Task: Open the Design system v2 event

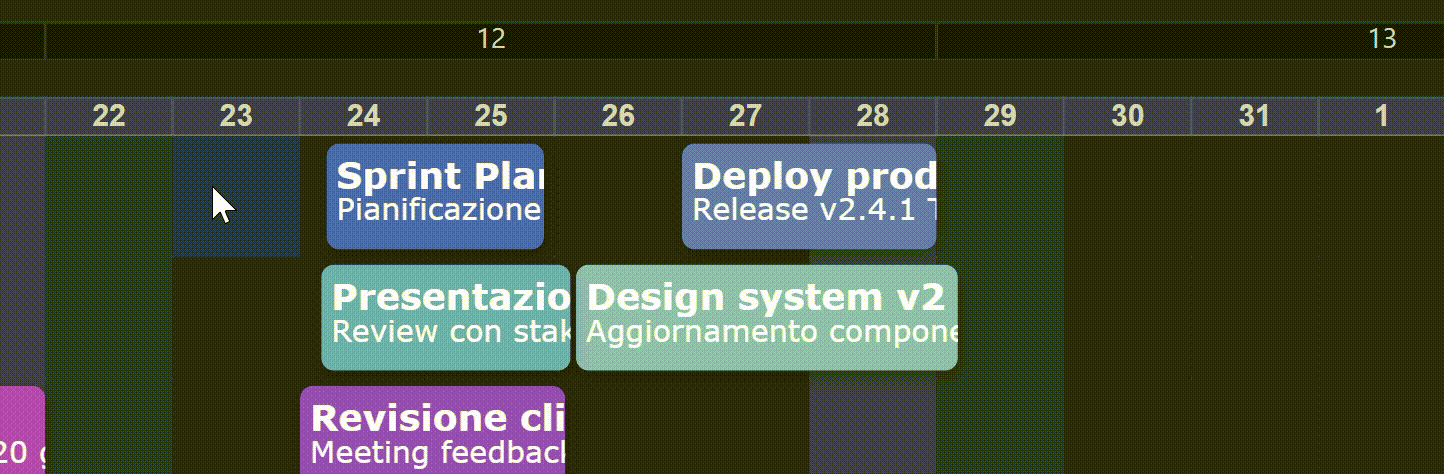Action: [766, 317]
